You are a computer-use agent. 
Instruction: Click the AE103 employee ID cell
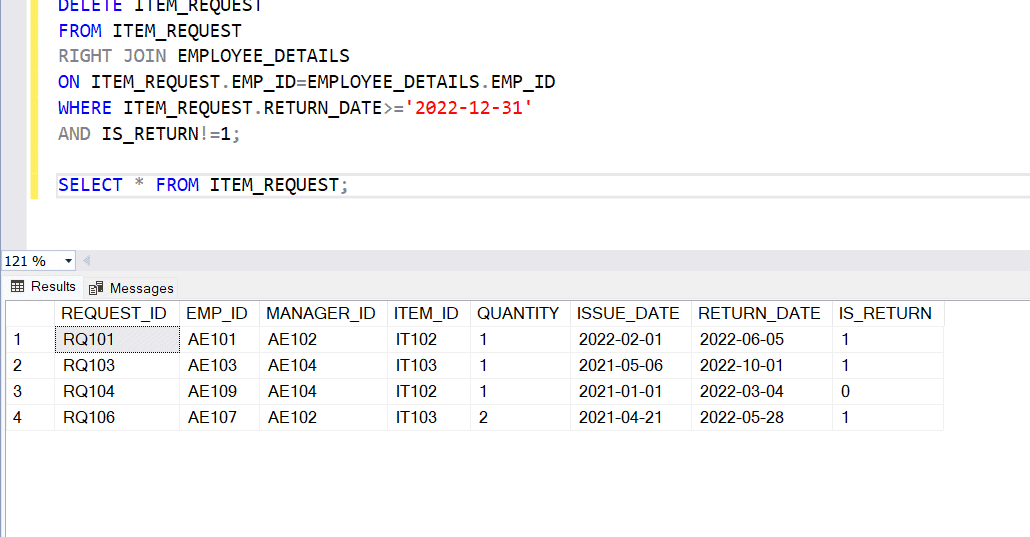pos(219,365)
